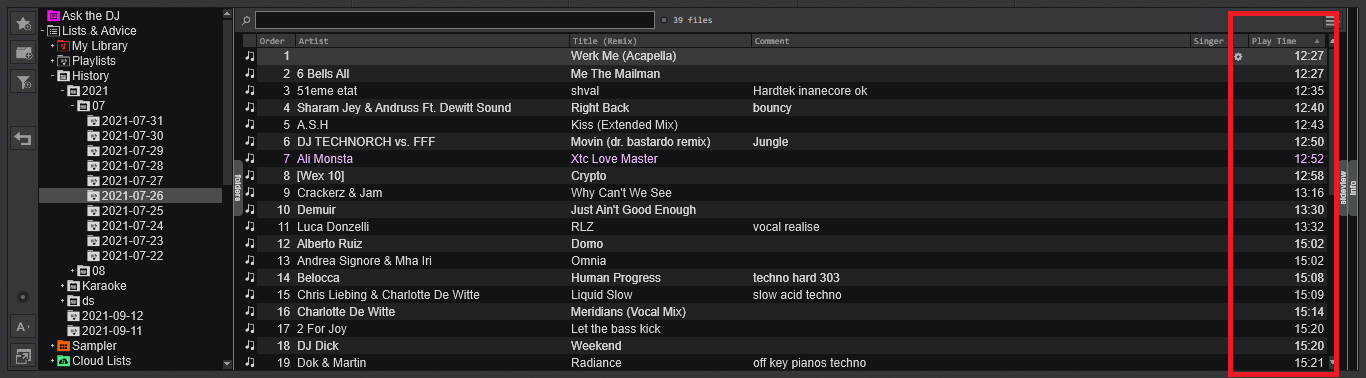
Task: Select the 2021-07-31 history list
Action: click(132, 121)
